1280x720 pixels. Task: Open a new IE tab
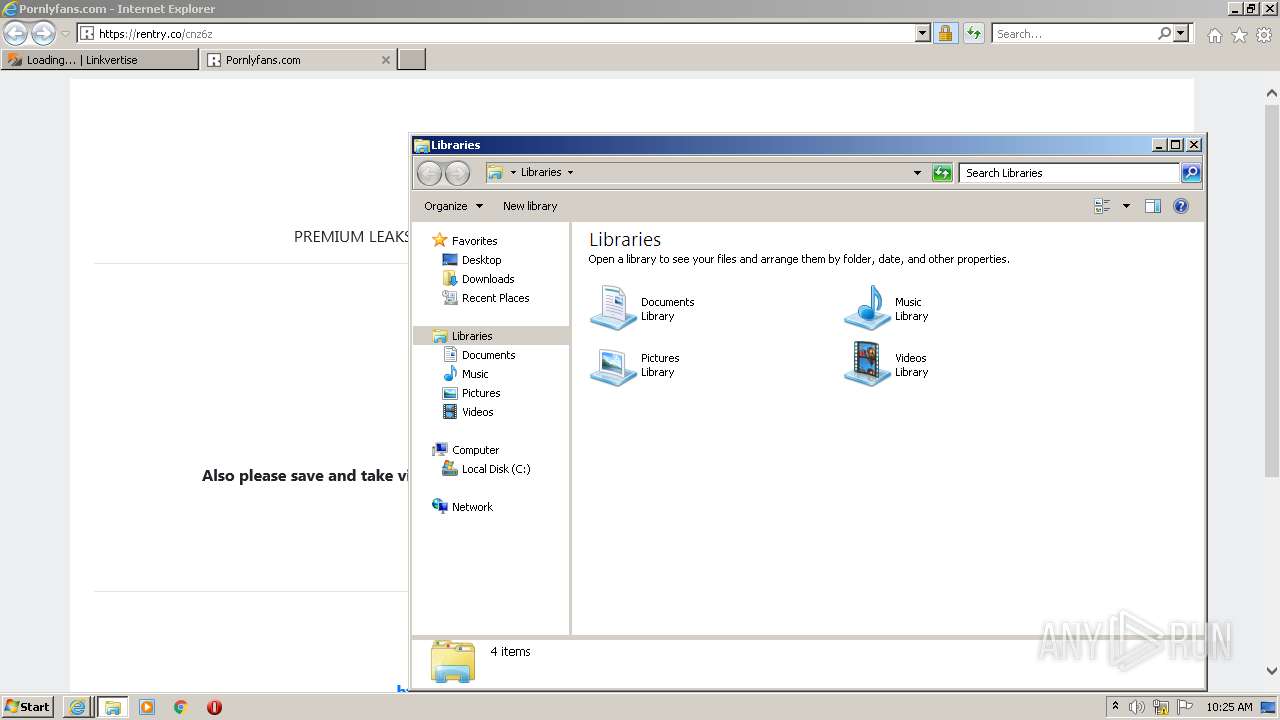412,60
